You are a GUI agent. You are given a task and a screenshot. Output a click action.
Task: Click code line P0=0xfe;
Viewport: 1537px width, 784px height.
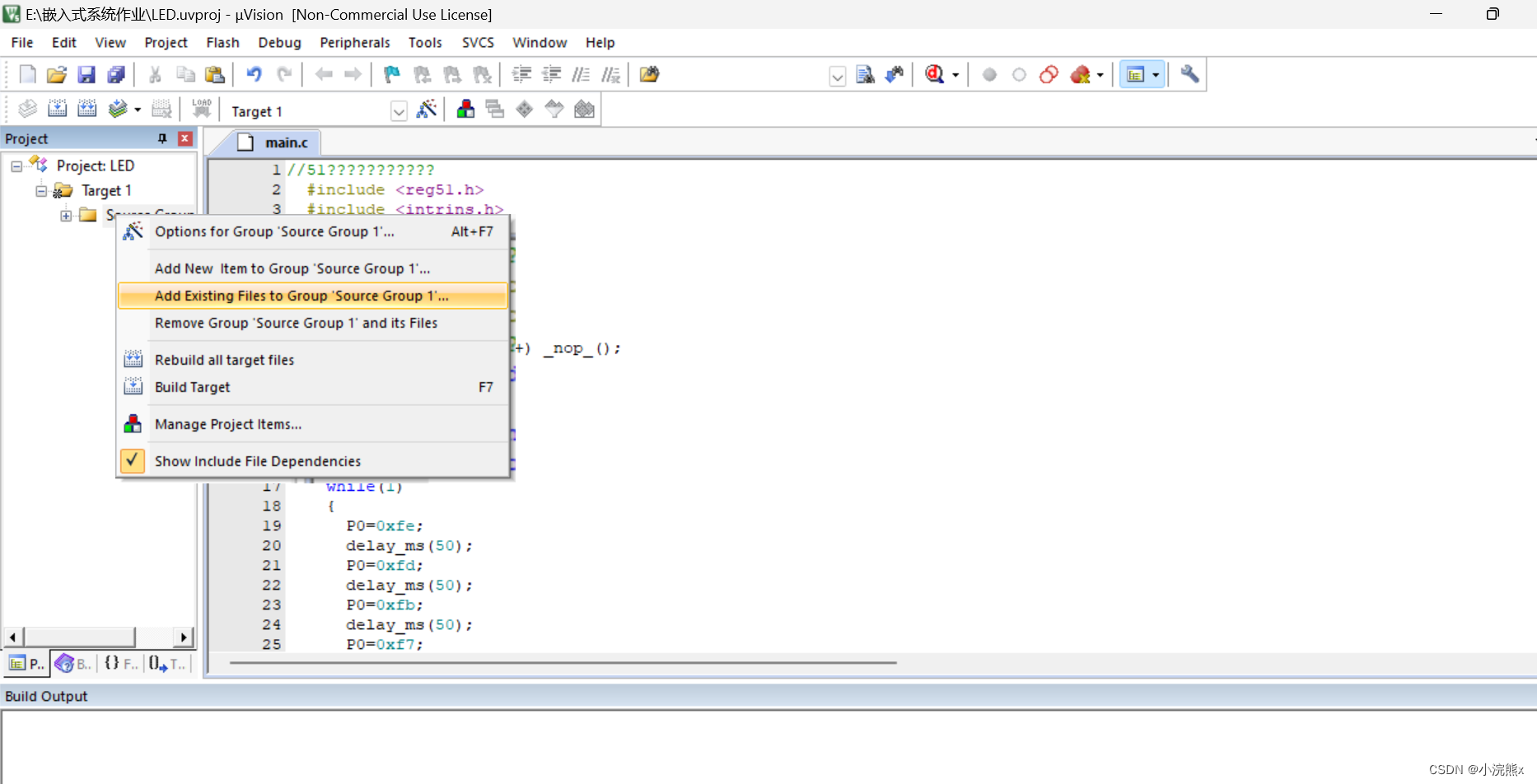point(385,525)
